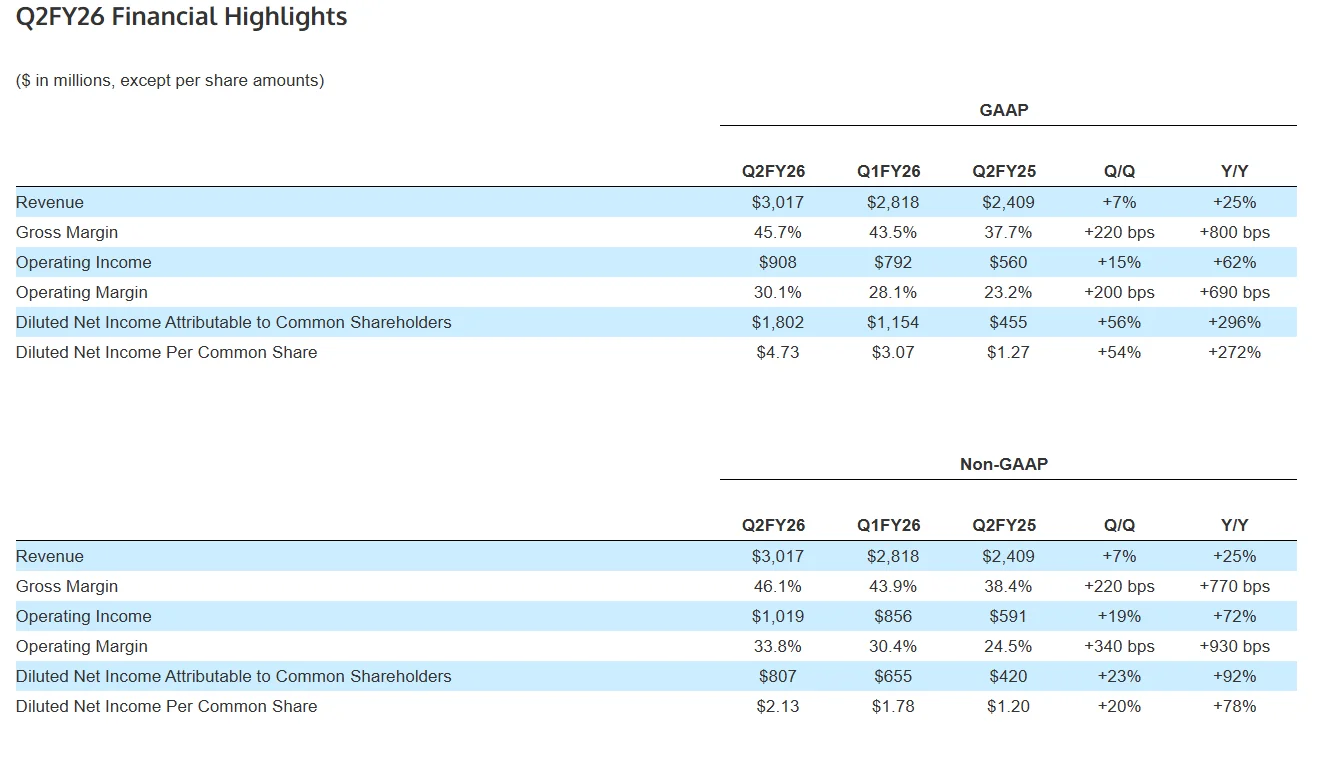This screenshot has height=761, width=1320.
Task: Select the GAAP section header
Action: pyautogui.click(x=1003, y=110)
